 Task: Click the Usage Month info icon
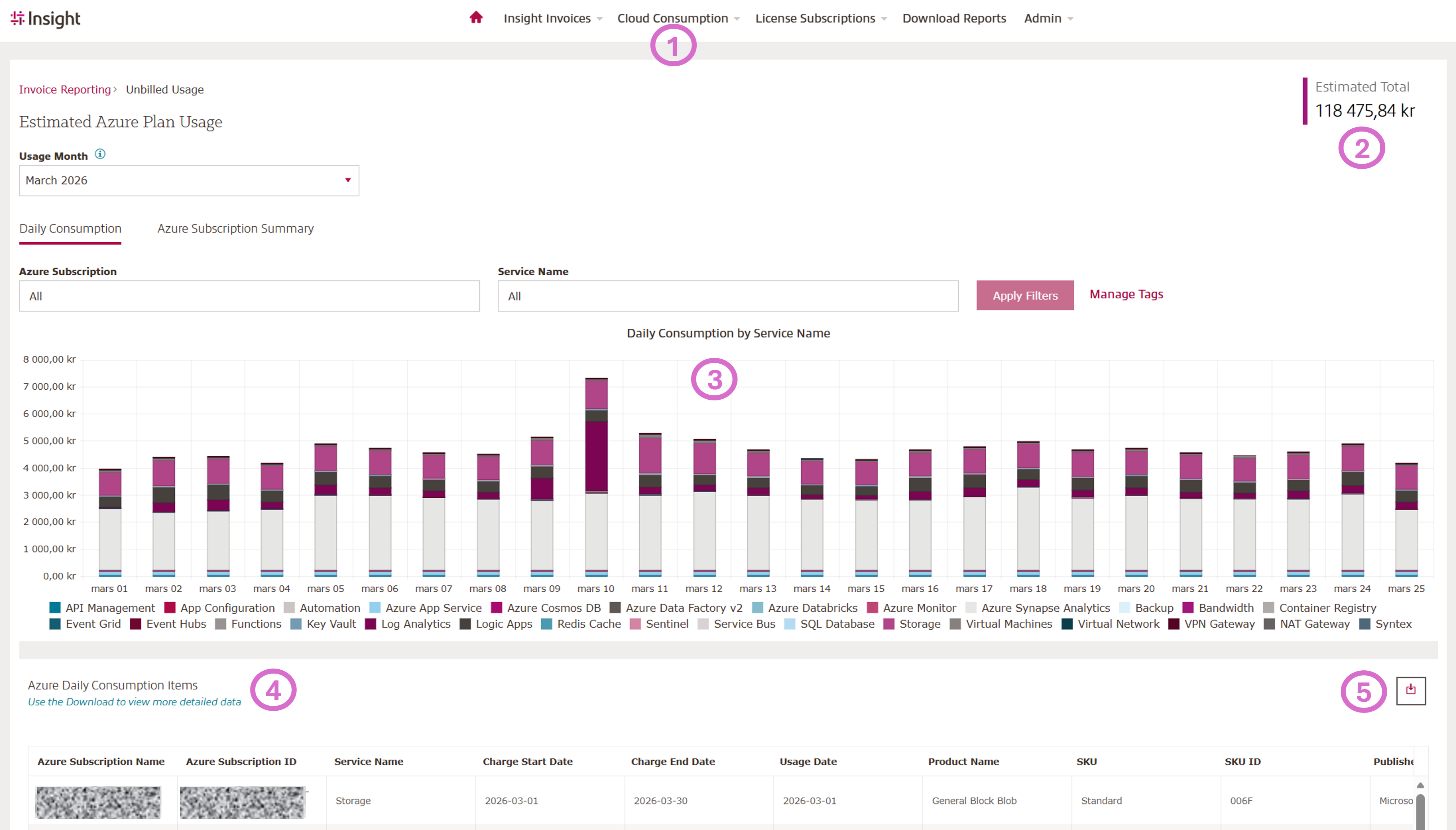100,154
